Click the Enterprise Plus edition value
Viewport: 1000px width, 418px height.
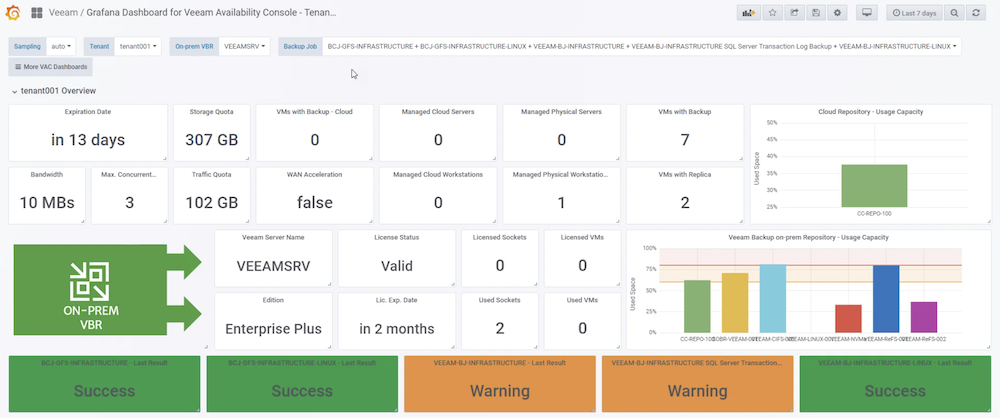point(273,329)
